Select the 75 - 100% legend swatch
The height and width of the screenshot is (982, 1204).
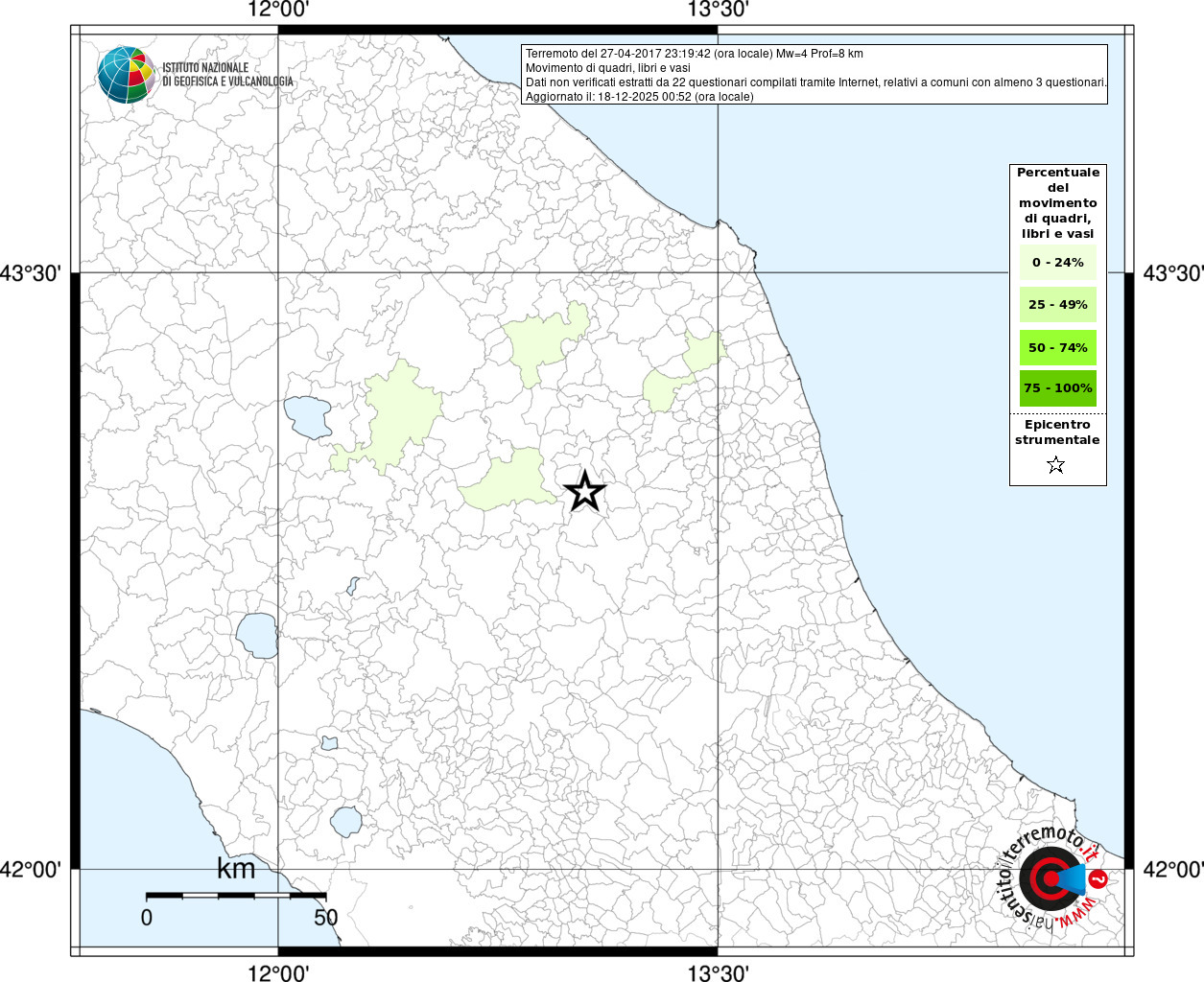click(1058, 388)
